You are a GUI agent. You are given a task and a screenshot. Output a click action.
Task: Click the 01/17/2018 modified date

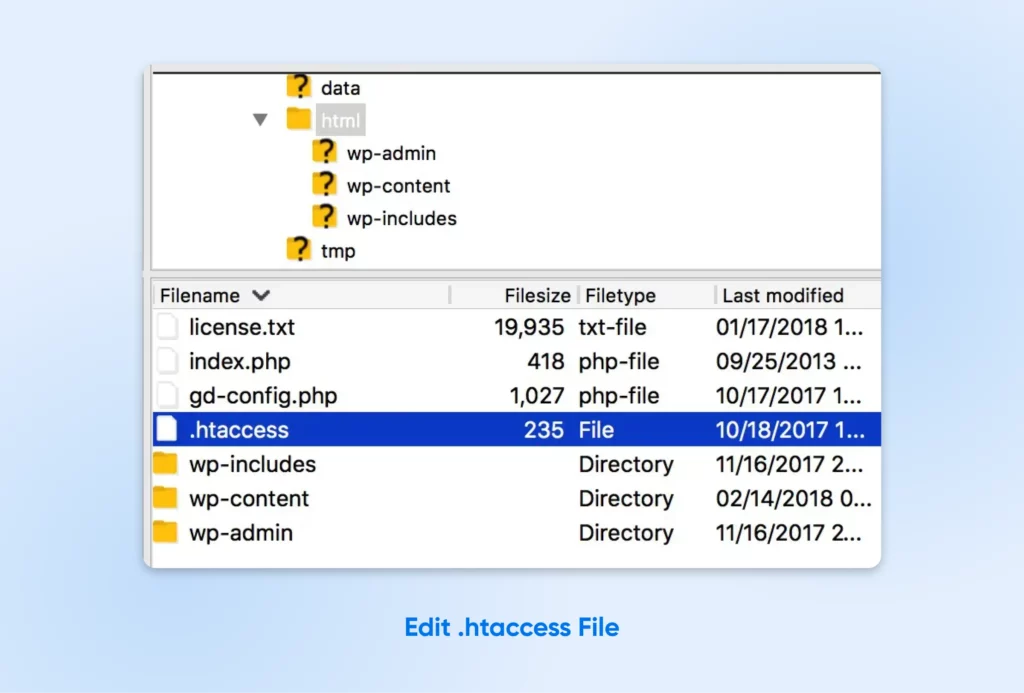click(x=790, y=327)
